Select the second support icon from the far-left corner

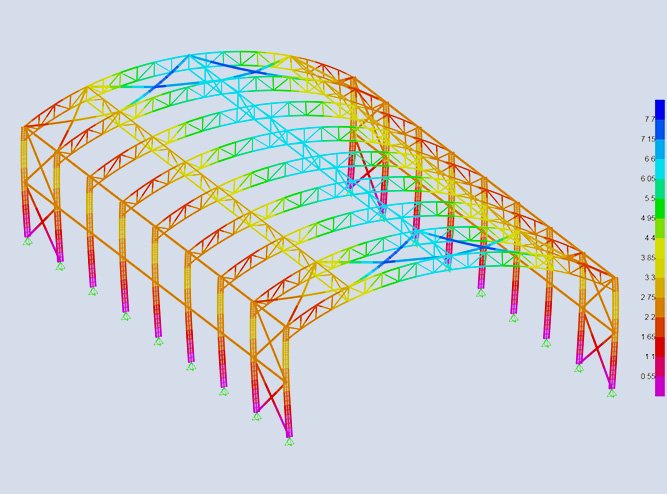(x=60, y=266)
